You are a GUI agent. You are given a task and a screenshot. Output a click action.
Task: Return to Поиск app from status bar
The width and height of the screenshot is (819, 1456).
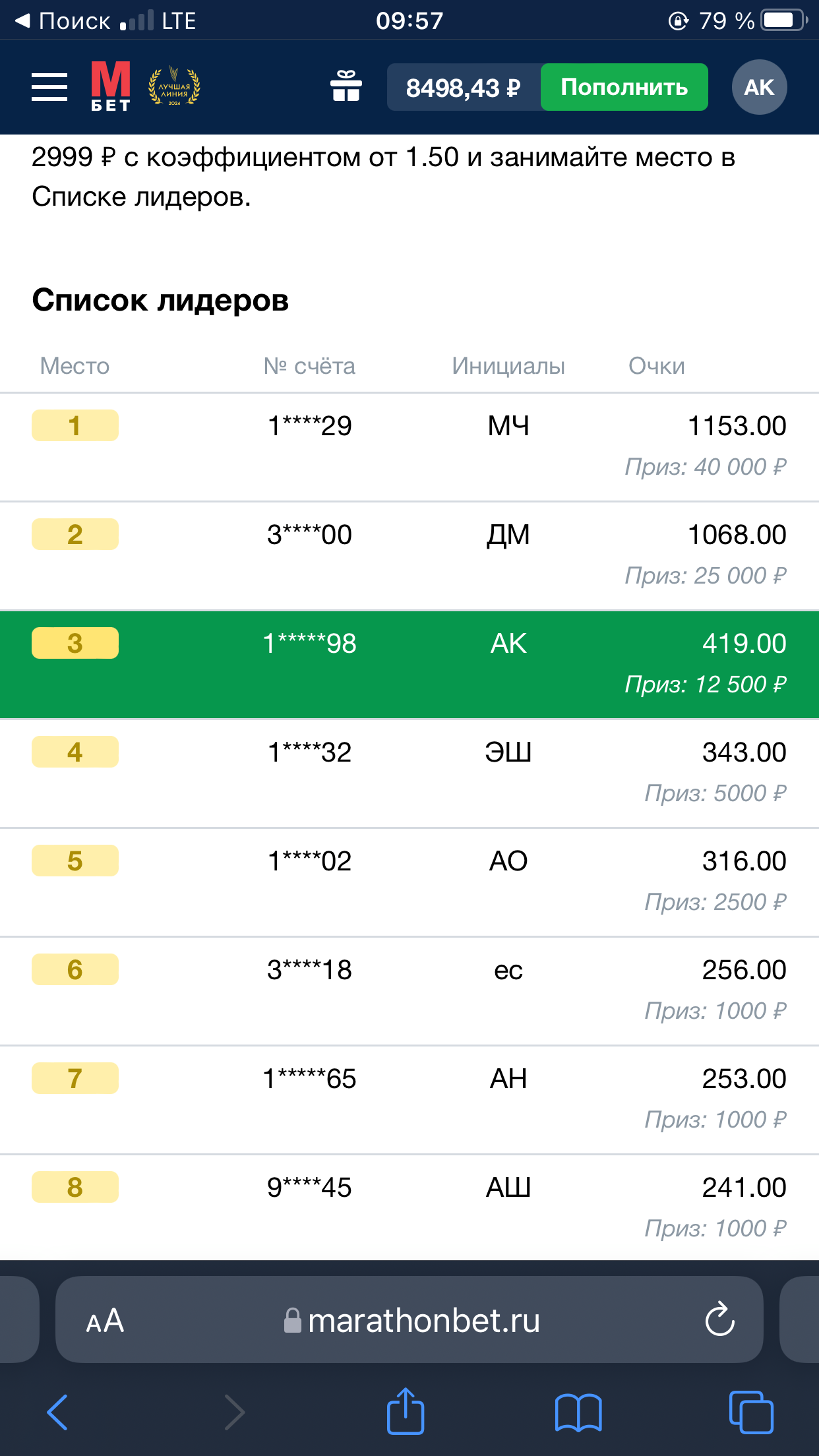63,20
